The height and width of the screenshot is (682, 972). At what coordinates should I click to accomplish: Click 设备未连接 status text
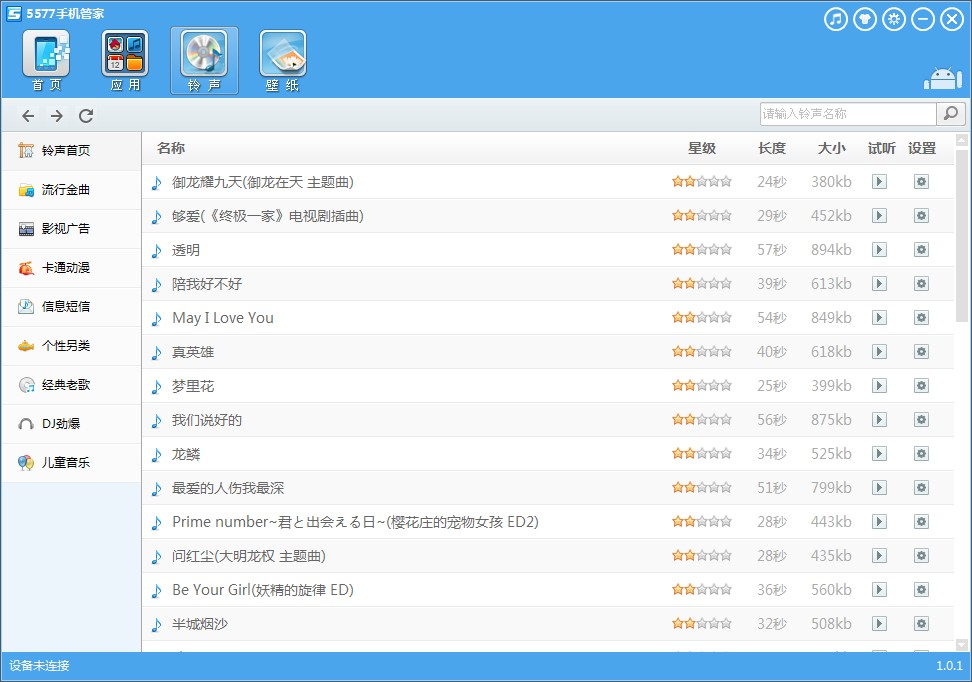(x=39, y=666)
